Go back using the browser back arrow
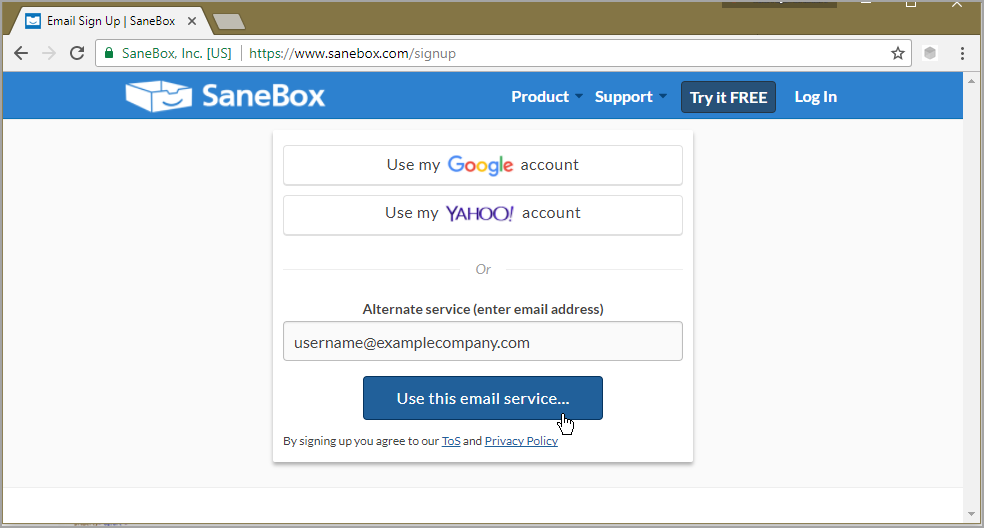Screen dimensions: 984x528 [21, 53]
